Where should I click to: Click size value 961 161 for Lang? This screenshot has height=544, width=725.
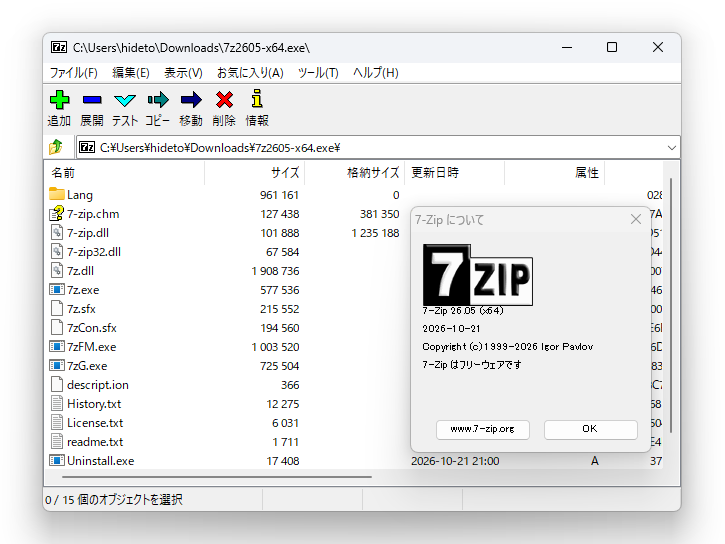click(x=279, y=195)
